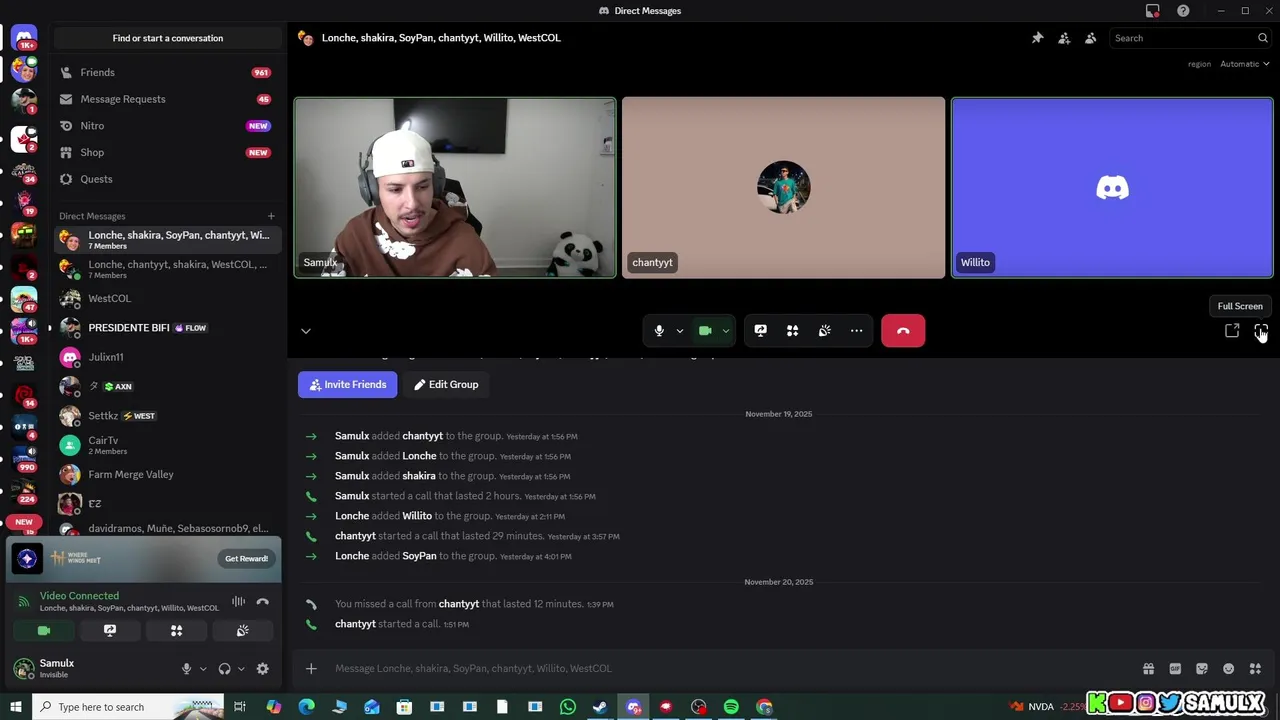The image size is (1280, 720).
Task: Open WhatsApp from the Windows taskbar
Action: [x=568, y=707]
